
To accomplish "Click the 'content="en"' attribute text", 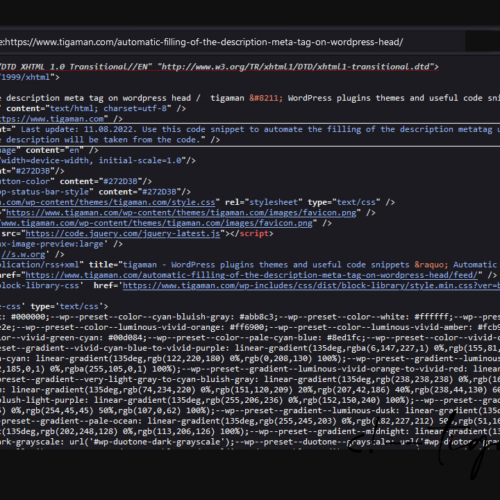I will [55, 151].
